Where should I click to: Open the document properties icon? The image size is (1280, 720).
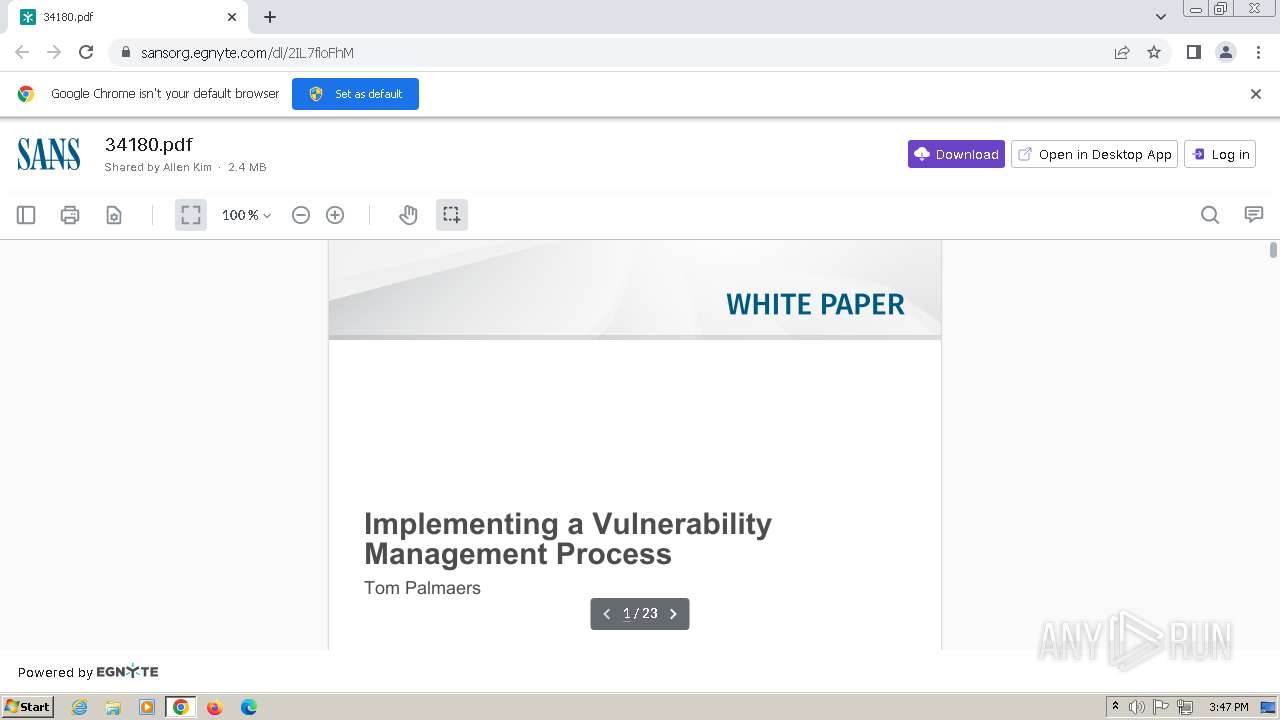coord(114,215)
